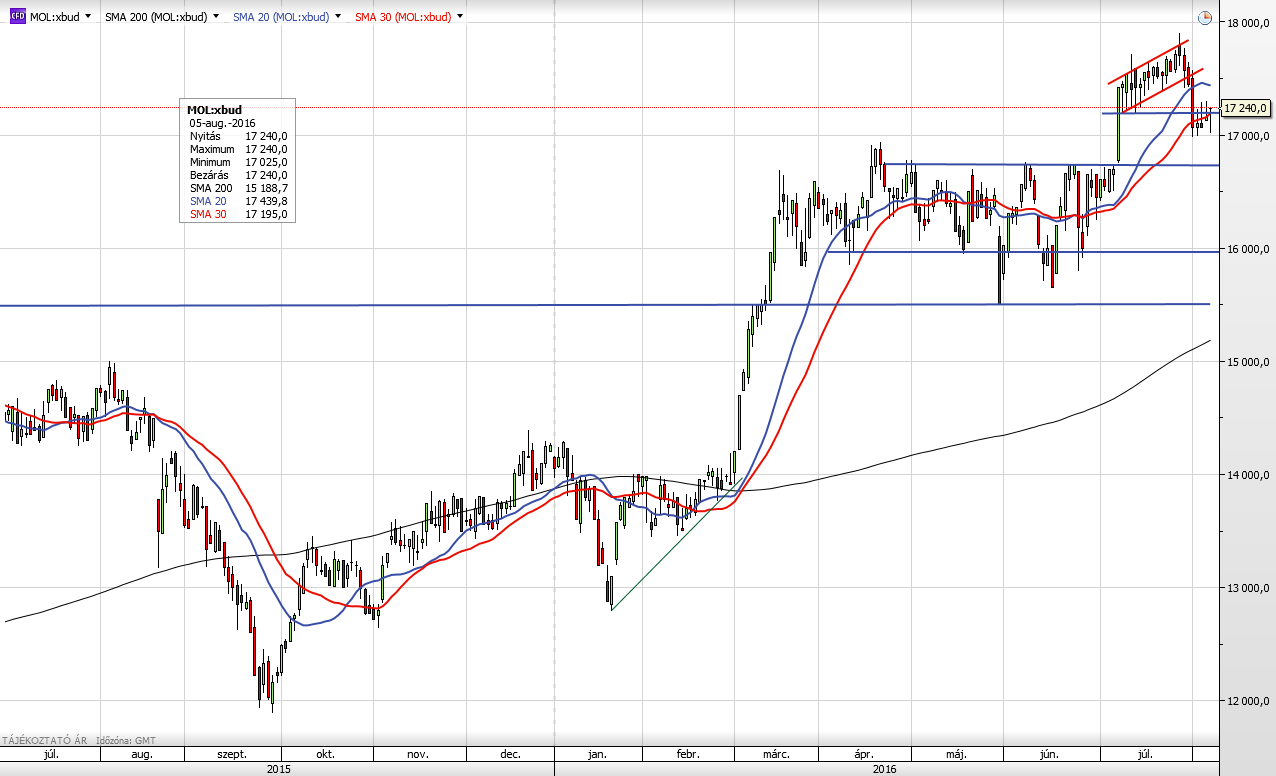
Task: Click the 12 000,0 price axis label
Action: pyautogui.click(x=1248, y=701)
